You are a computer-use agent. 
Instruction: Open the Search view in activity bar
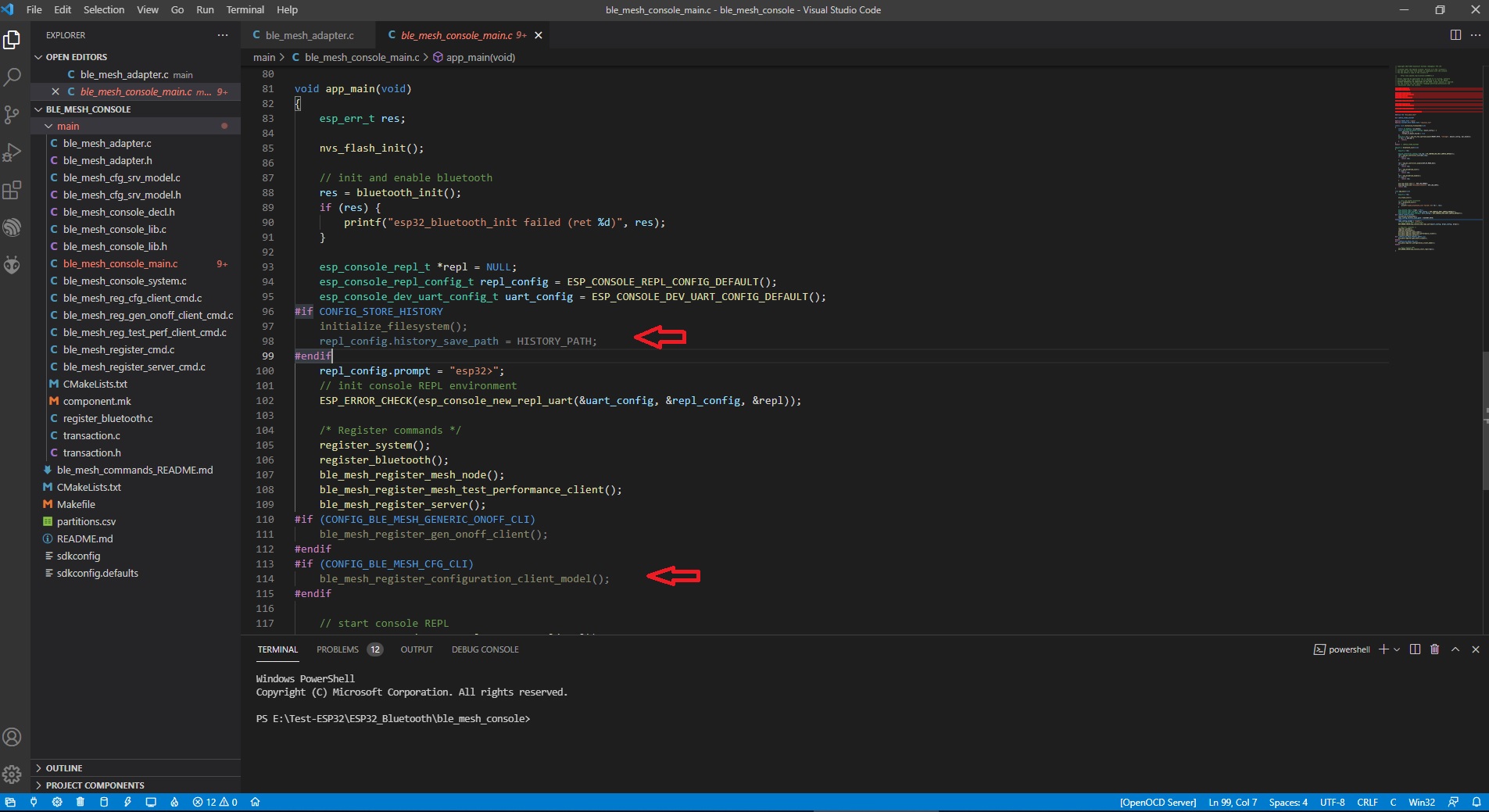pyautogui.click(x=12, y=77)
